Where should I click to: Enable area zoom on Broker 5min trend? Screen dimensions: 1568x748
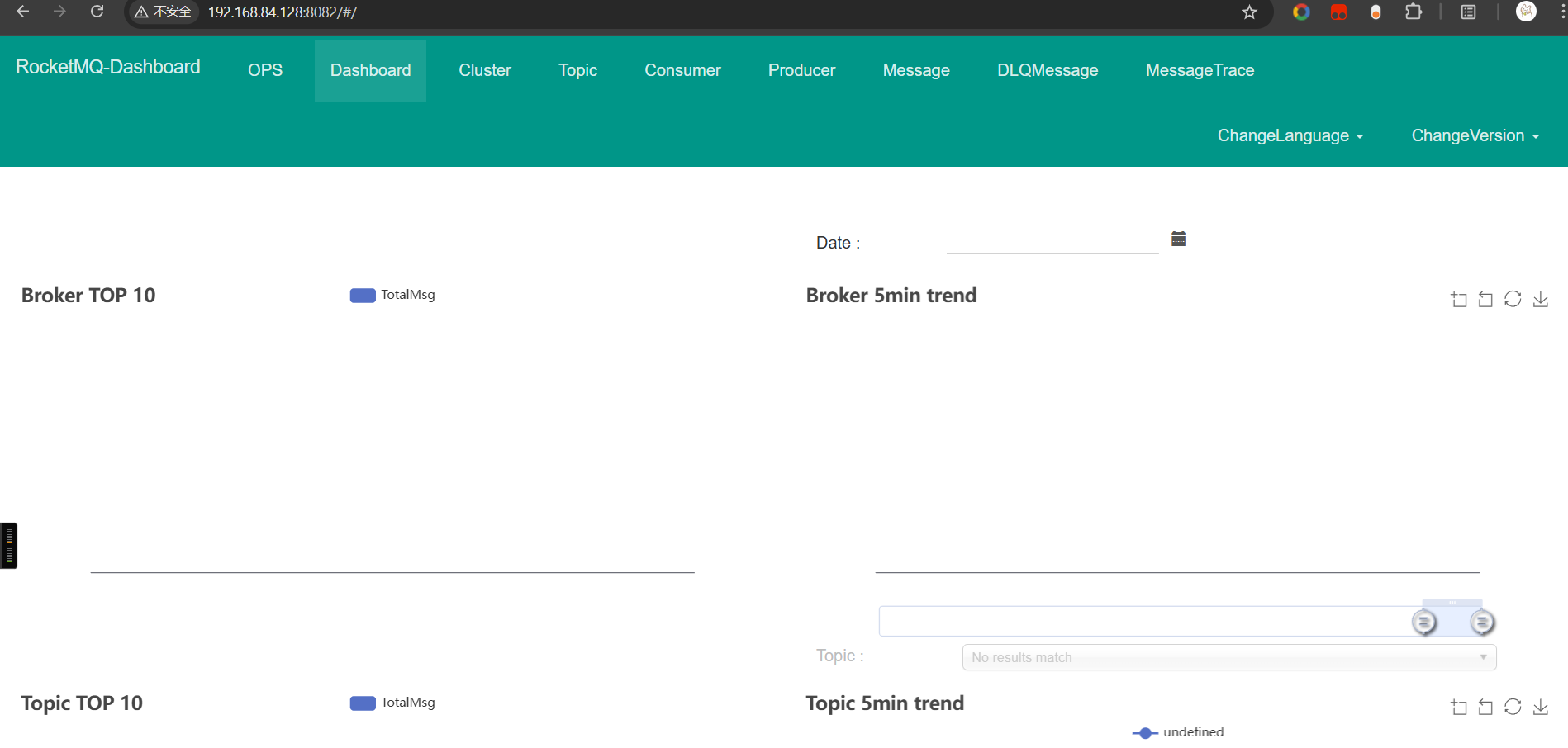[1459, 299]
